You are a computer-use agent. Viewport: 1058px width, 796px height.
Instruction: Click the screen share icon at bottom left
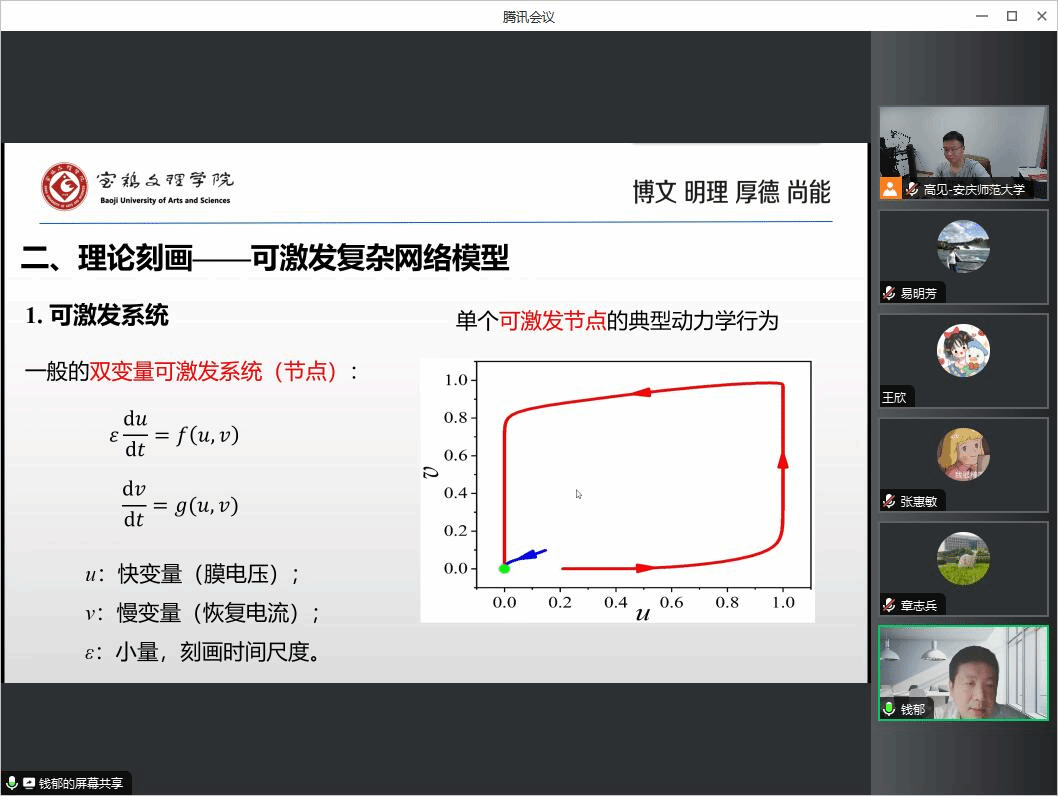[x=29, y=784]
